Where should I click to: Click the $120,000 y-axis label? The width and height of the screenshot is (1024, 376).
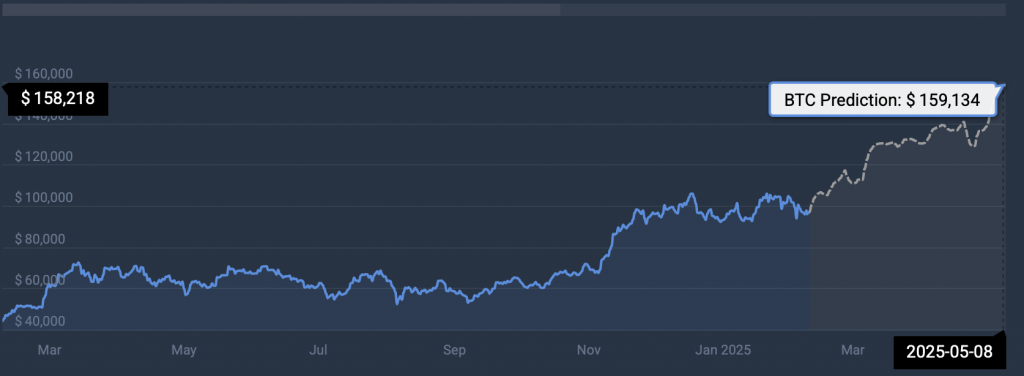(44, 157)
